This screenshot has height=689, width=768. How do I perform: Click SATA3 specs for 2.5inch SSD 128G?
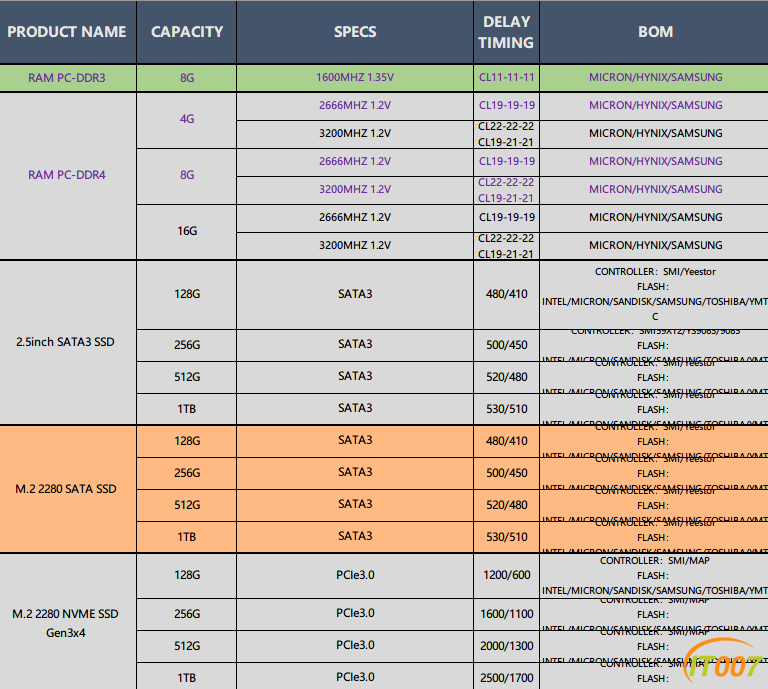pyautogui.click(x=355, y=294)
